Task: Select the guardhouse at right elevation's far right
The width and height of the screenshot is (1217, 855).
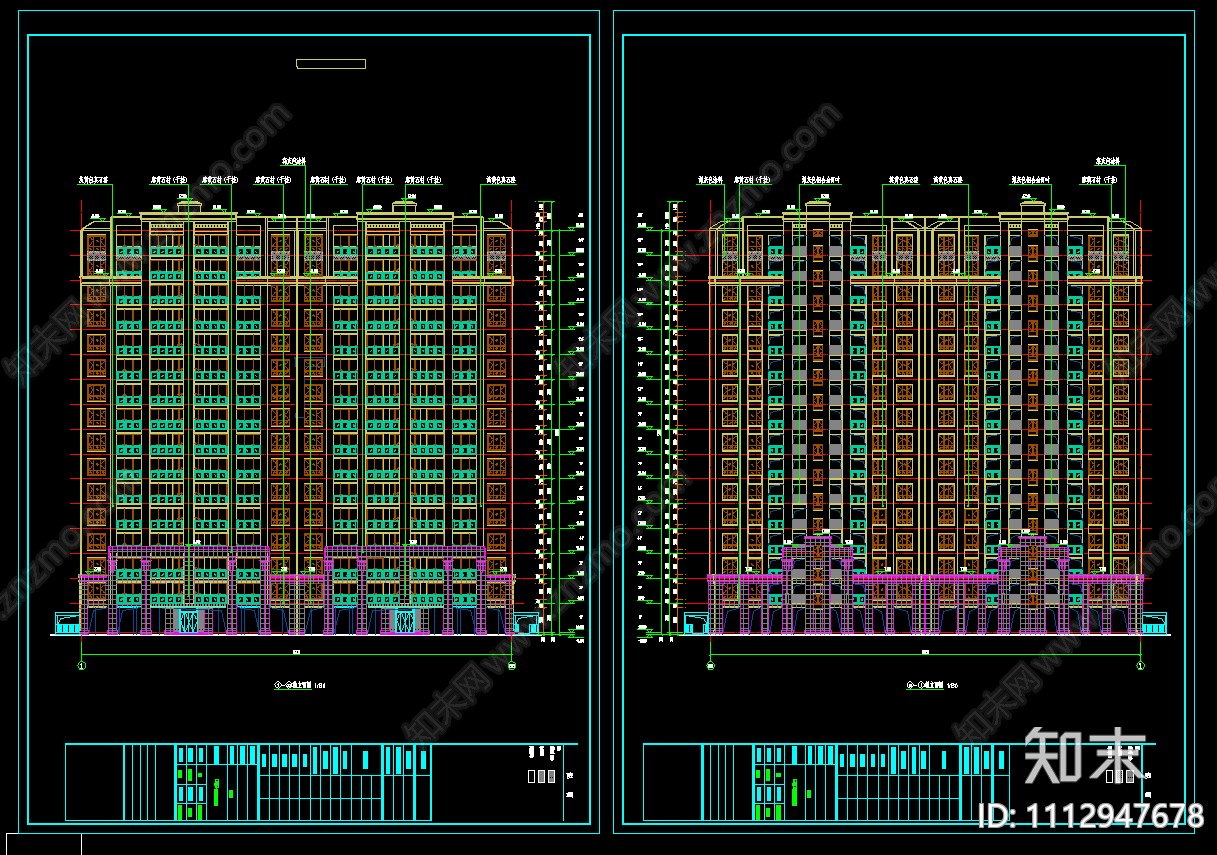Action: coord(1154,623)
